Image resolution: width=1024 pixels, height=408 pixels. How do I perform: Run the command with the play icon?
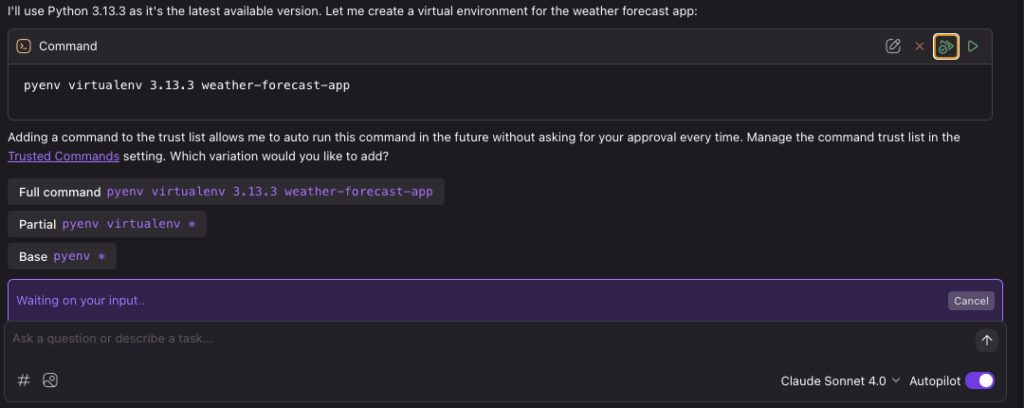973,46
